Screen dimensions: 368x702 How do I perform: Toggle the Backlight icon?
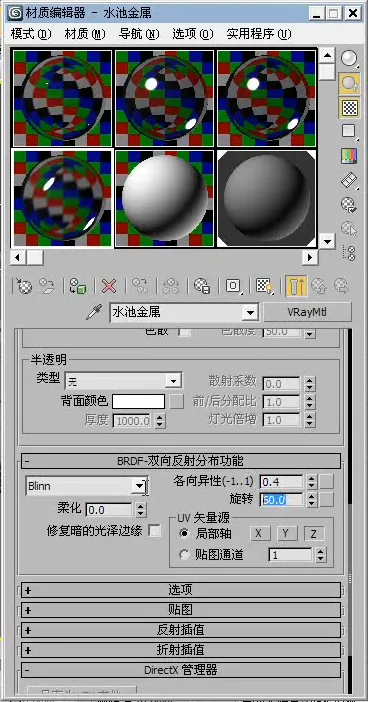click(x=350, y=83)
